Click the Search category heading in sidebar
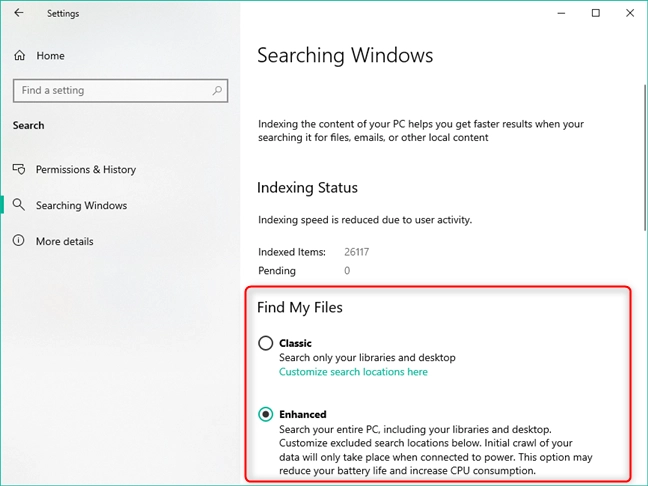The image size is (648, 486). [x=29, y=125]
